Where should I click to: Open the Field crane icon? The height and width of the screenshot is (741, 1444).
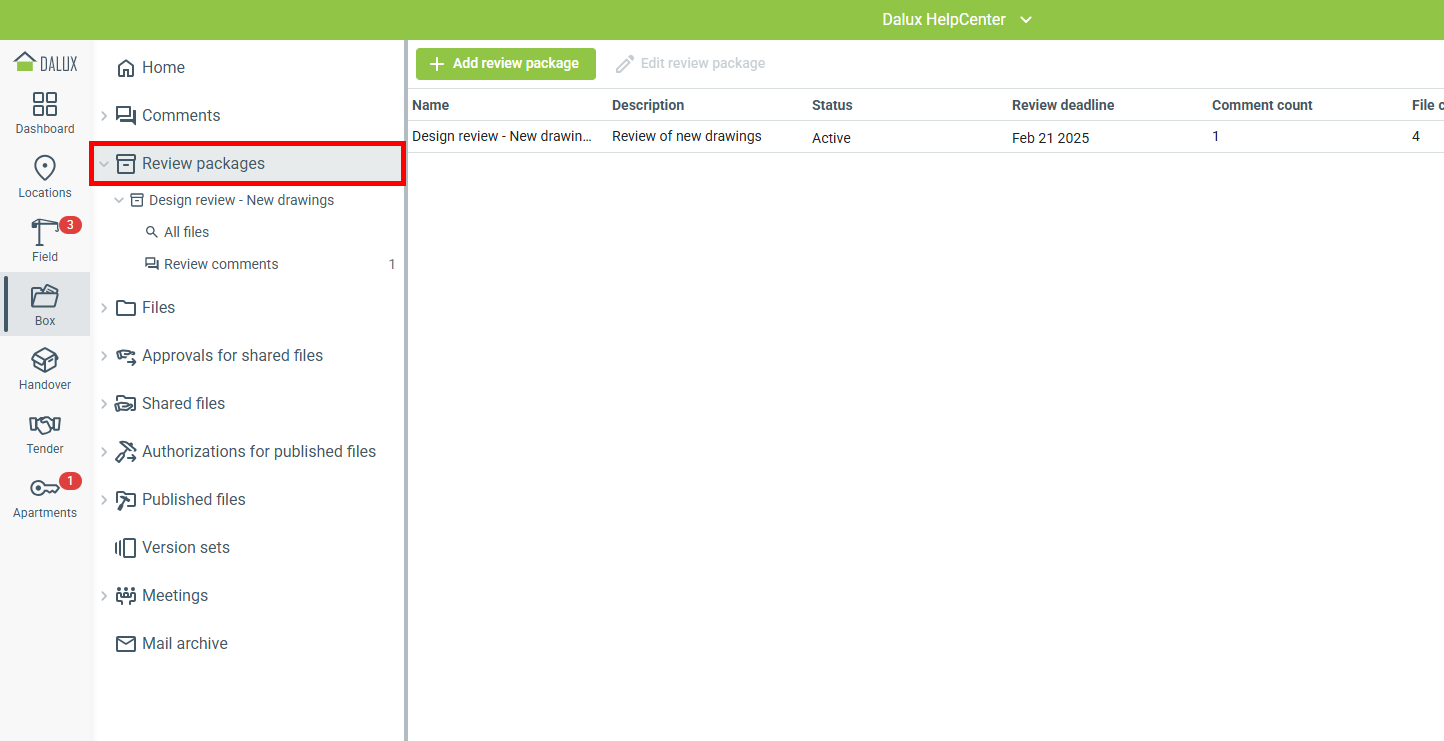tap(45, 233)
